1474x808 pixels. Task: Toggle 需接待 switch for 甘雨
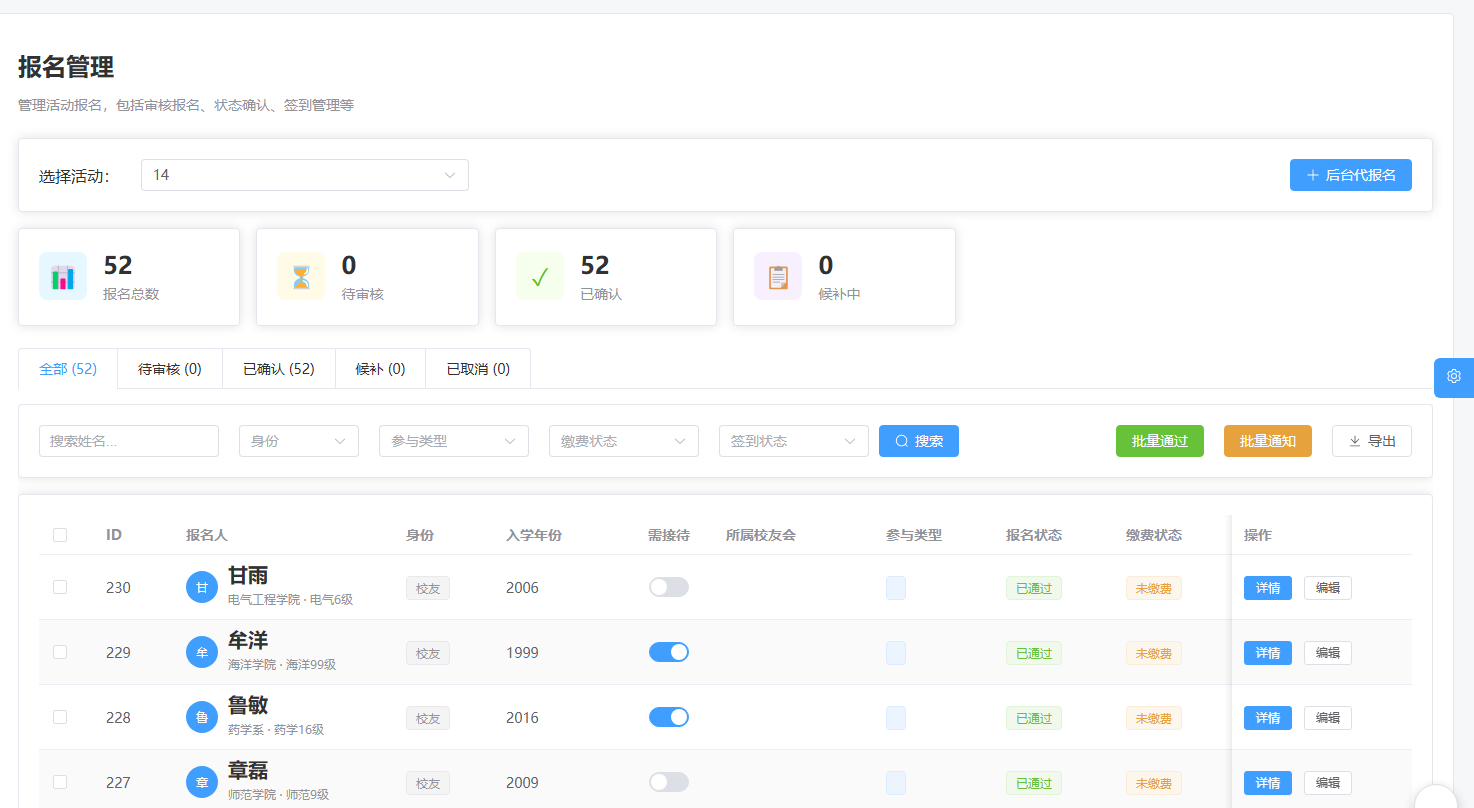pyautogui.click(x=669, y=587)
